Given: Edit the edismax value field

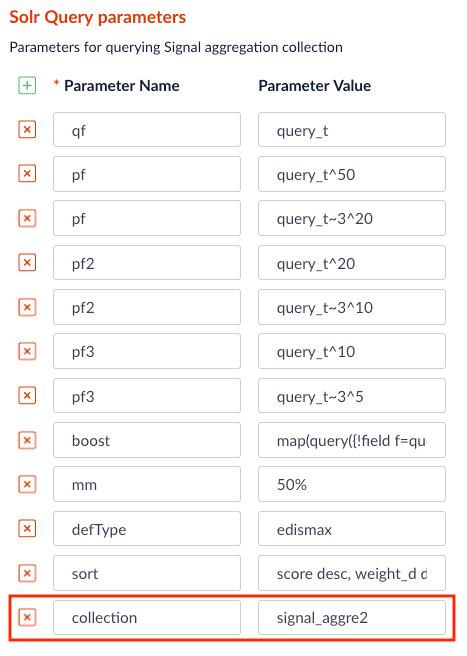Looking at the screenshot, I should pyautogui.click(x=352, y=529).
